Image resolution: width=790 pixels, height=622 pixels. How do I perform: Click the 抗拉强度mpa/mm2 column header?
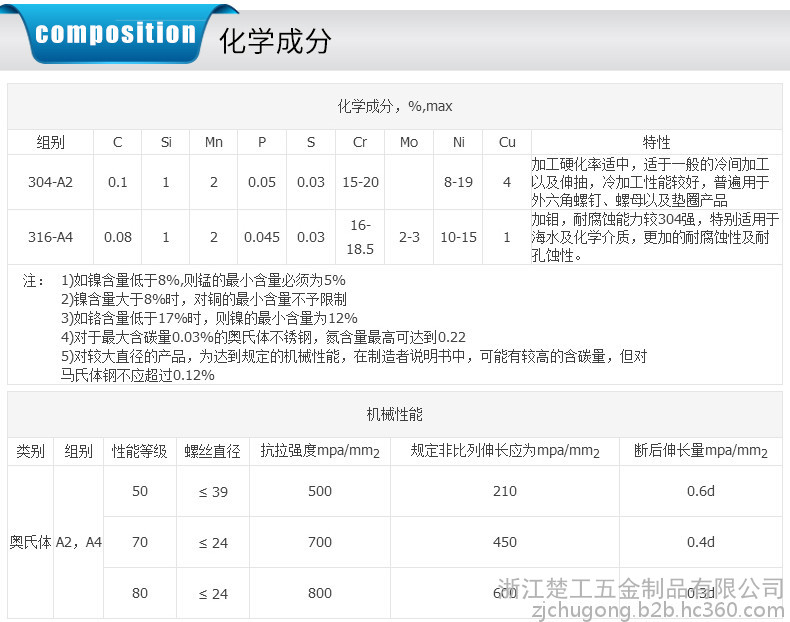tap(319, 452)
